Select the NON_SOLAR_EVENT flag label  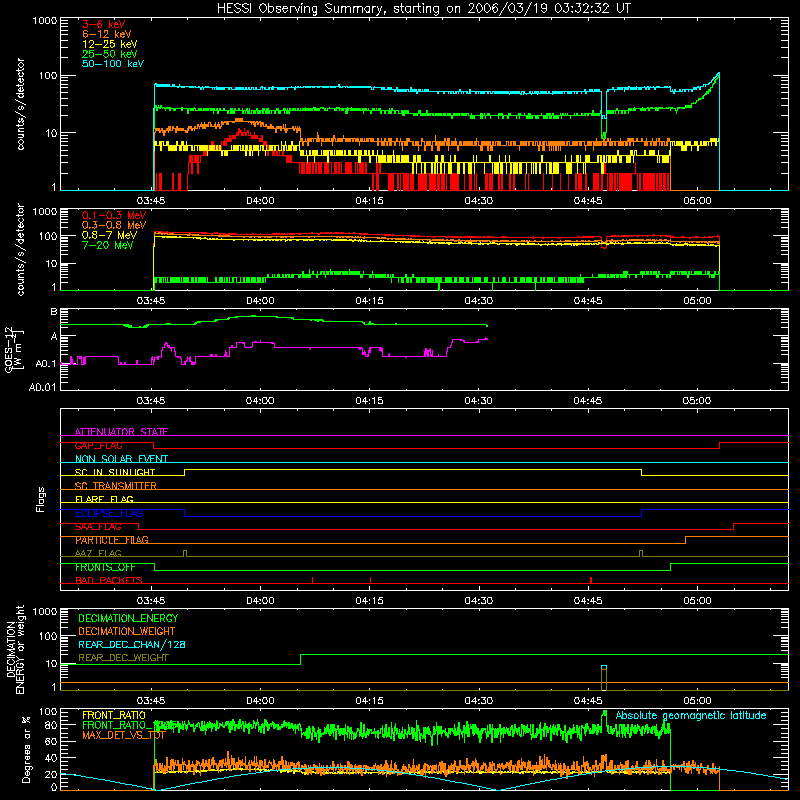coord(121,459)
